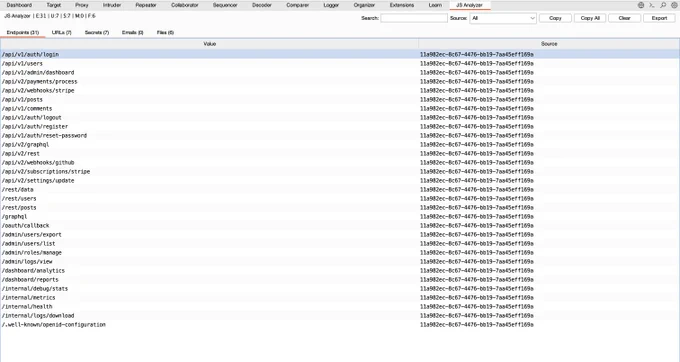Image resolution: width=680 pixels, height=362 pixels.
Task: Switch to the Collaborator tab
Action: pos(185,5)
